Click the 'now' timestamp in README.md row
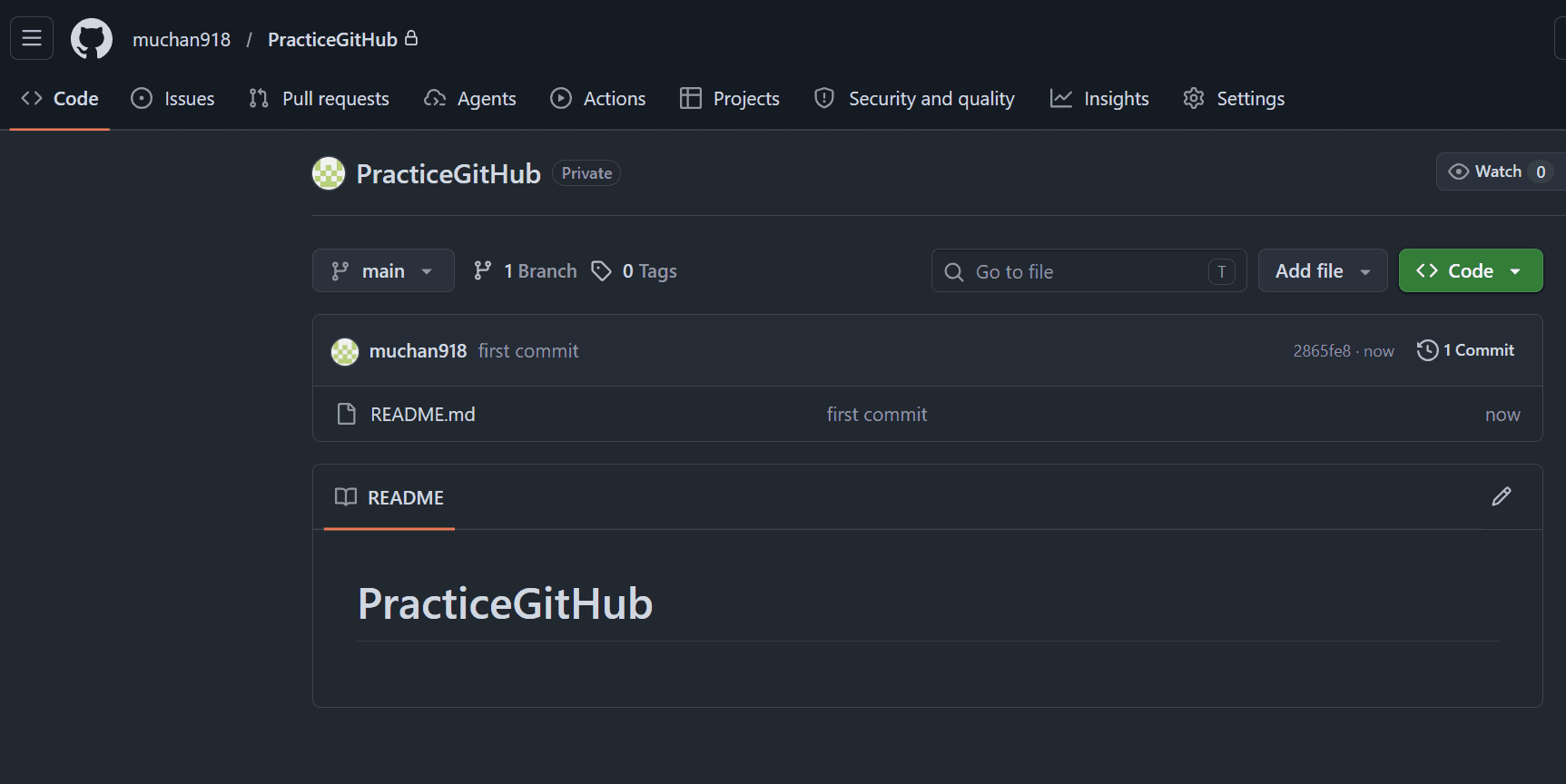Viewport: 1566px width, 784px height. [x=1502, y=415]
